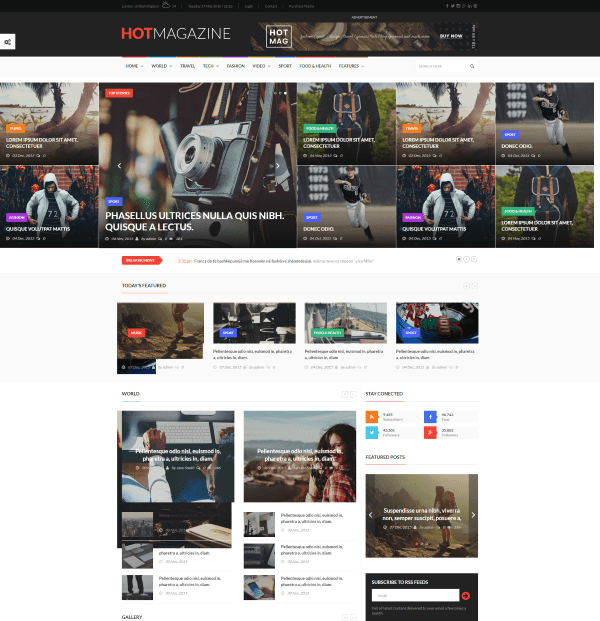This screenshot has height=621, width=600.
Task: Click next arrow in Today's Featured
Action: pos(474,286)
